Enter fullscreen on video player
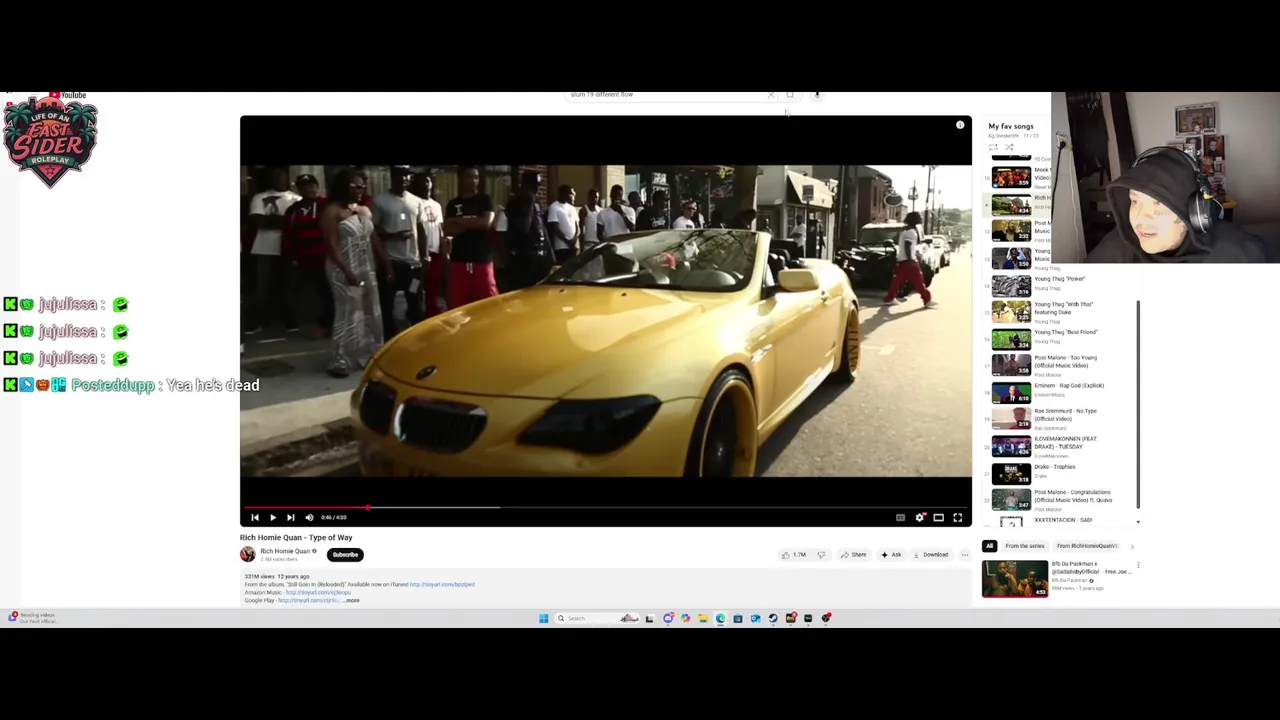Screen dimensions: 1280x720 click(958, 517)
